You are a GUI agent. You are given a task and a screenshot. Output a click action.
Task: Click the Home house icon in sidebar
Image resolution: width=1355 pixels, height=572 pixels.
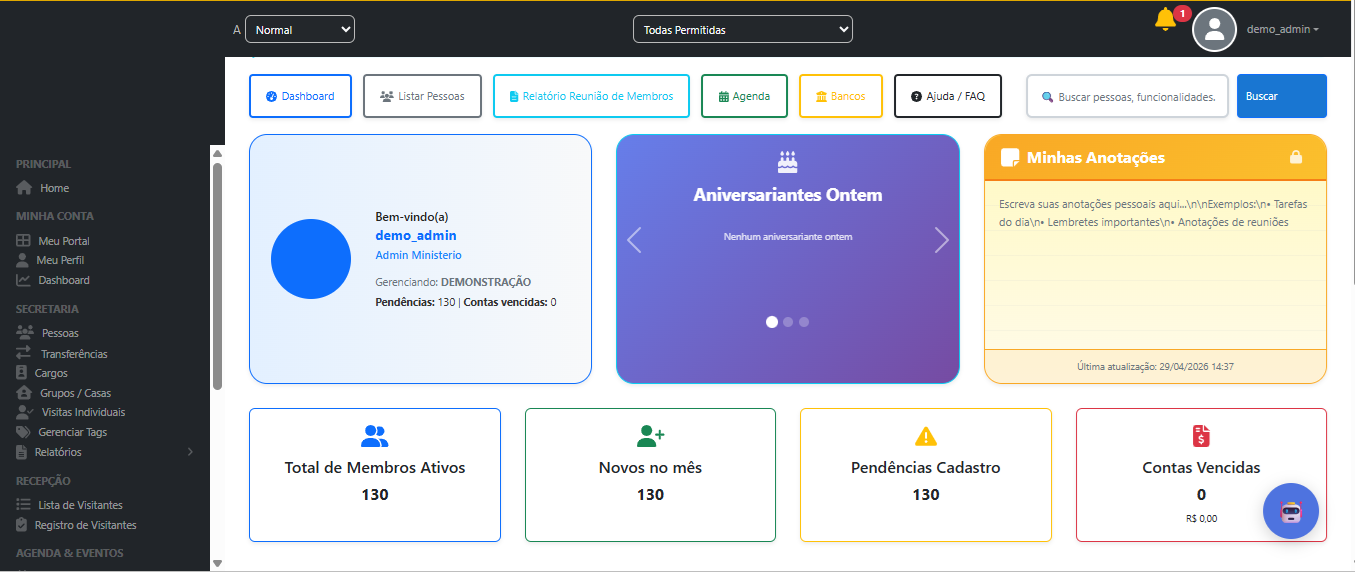(x=25, y=188)
